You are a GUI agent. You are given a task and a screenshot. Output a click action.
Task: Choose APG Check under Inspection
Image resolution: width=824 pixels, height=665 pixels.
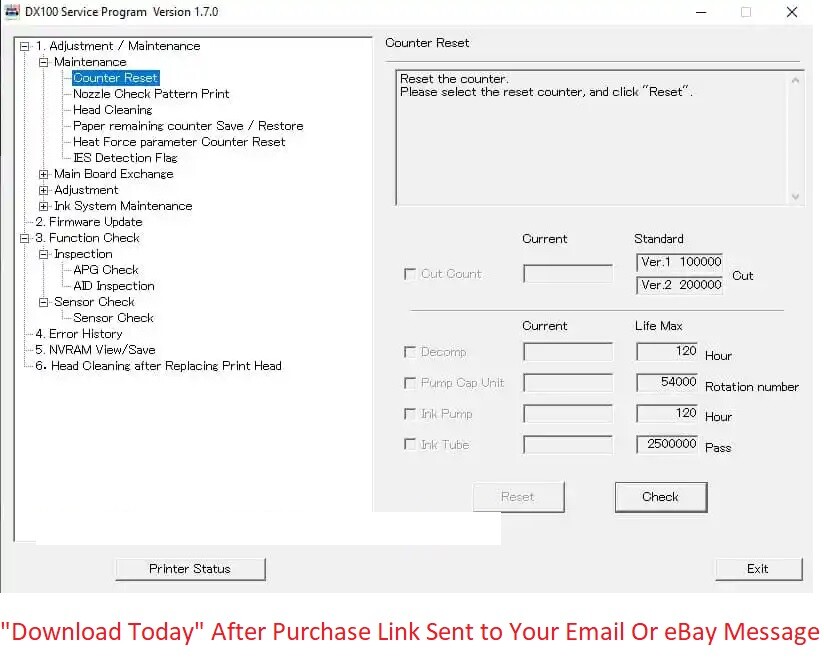pyautogui.click(x=106, y=270)
